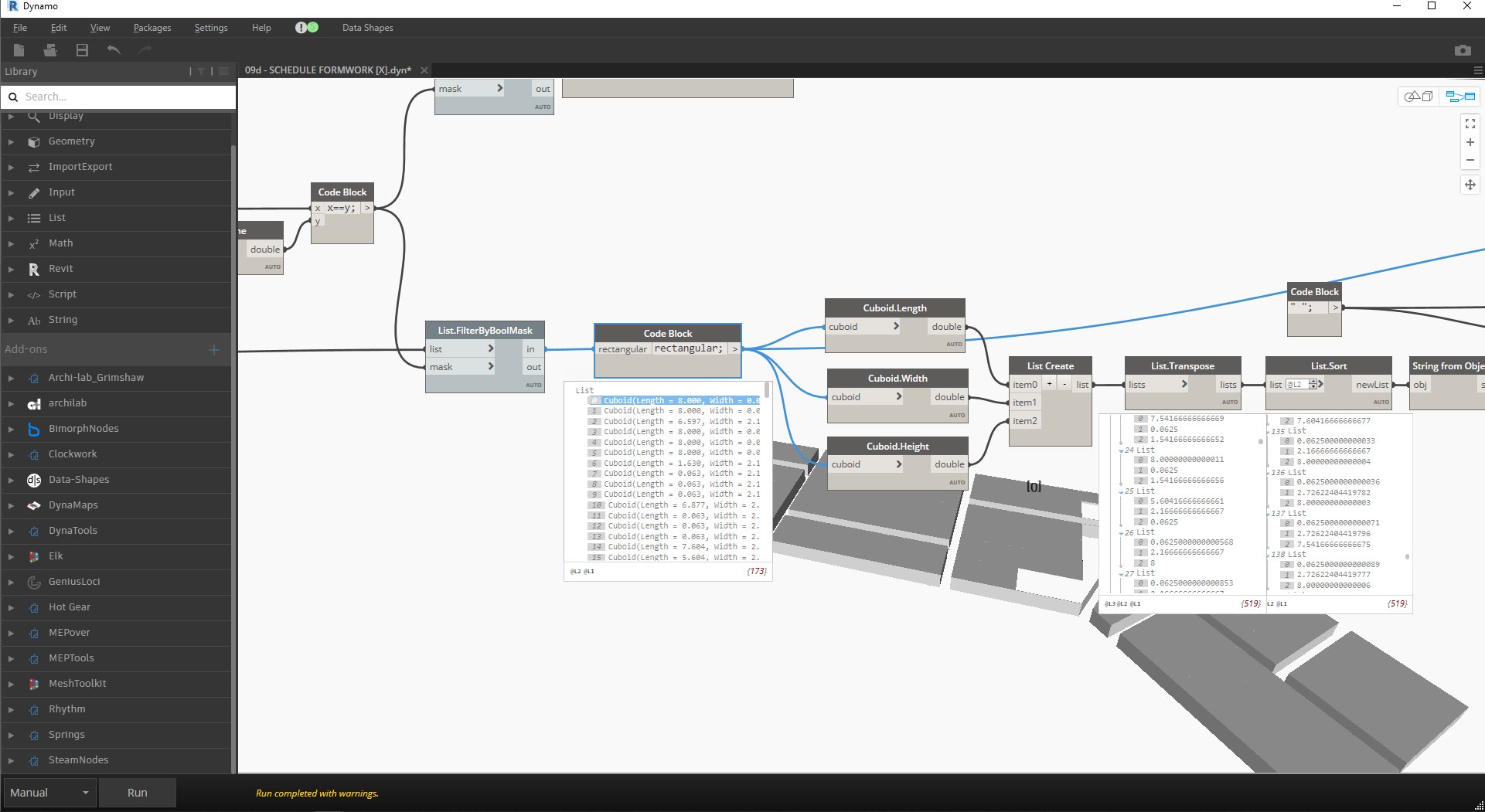Zoom in with the plus icon
This screenshot has width=1485, height=812.
[1470, 142]
